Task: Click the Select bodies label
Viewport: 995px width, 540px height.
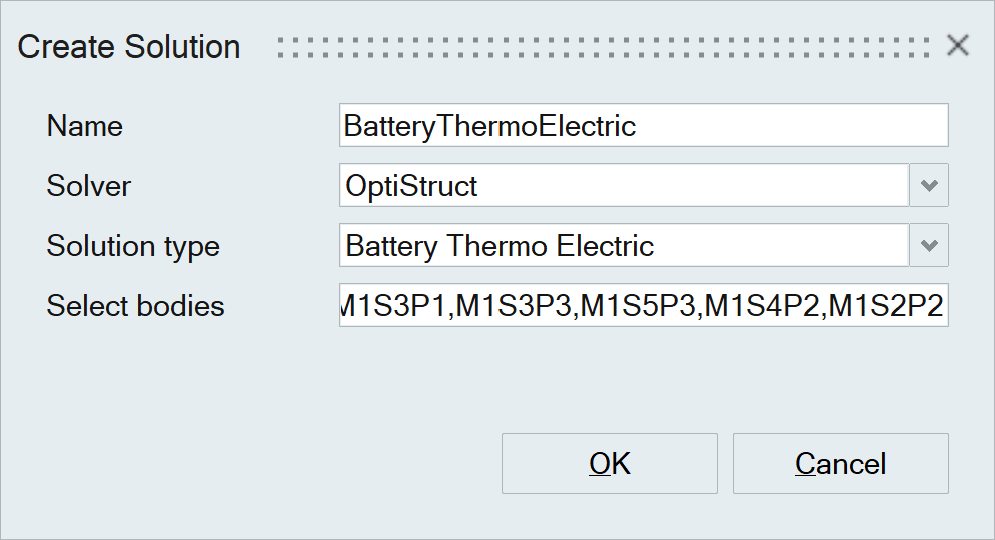Action: [x=135, y=306]
